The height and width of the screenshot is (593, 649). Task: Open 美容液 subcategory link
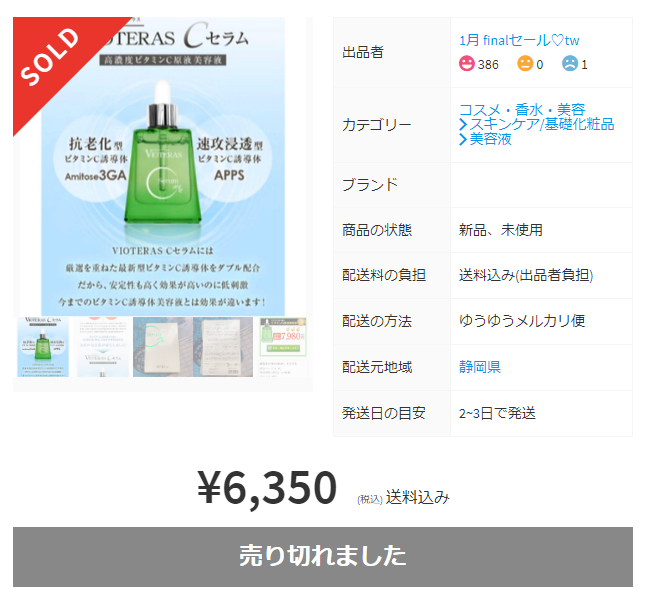click(490, 139)
